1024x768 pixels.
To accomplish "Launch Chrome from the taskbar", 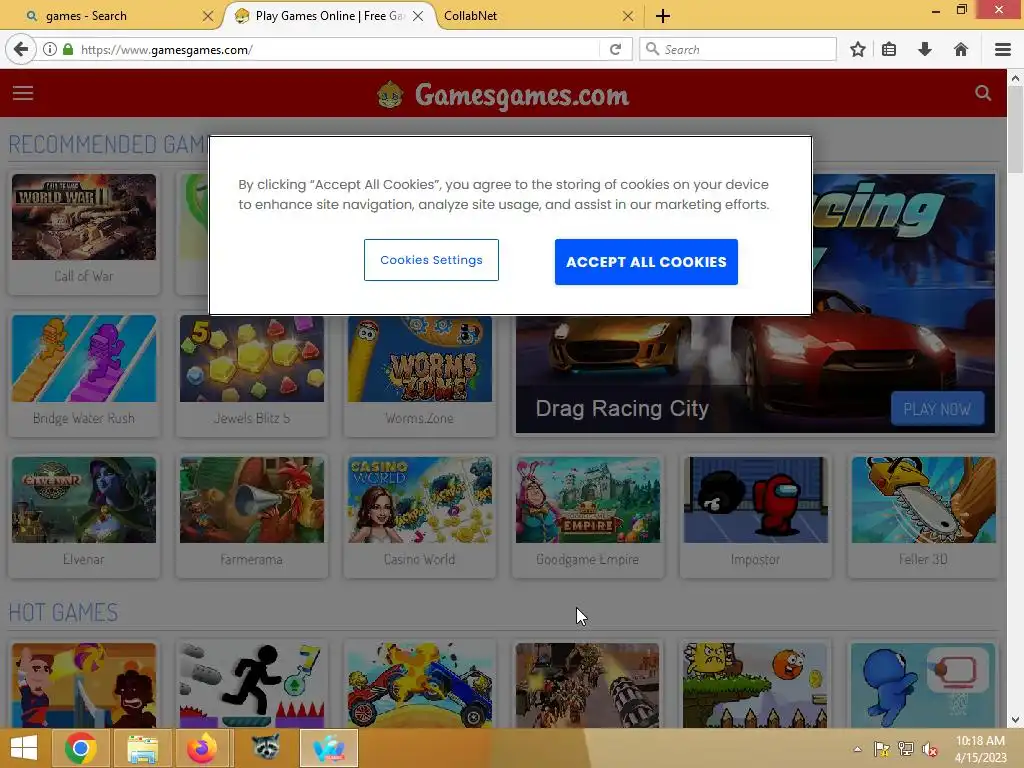I will pos(81,748).
